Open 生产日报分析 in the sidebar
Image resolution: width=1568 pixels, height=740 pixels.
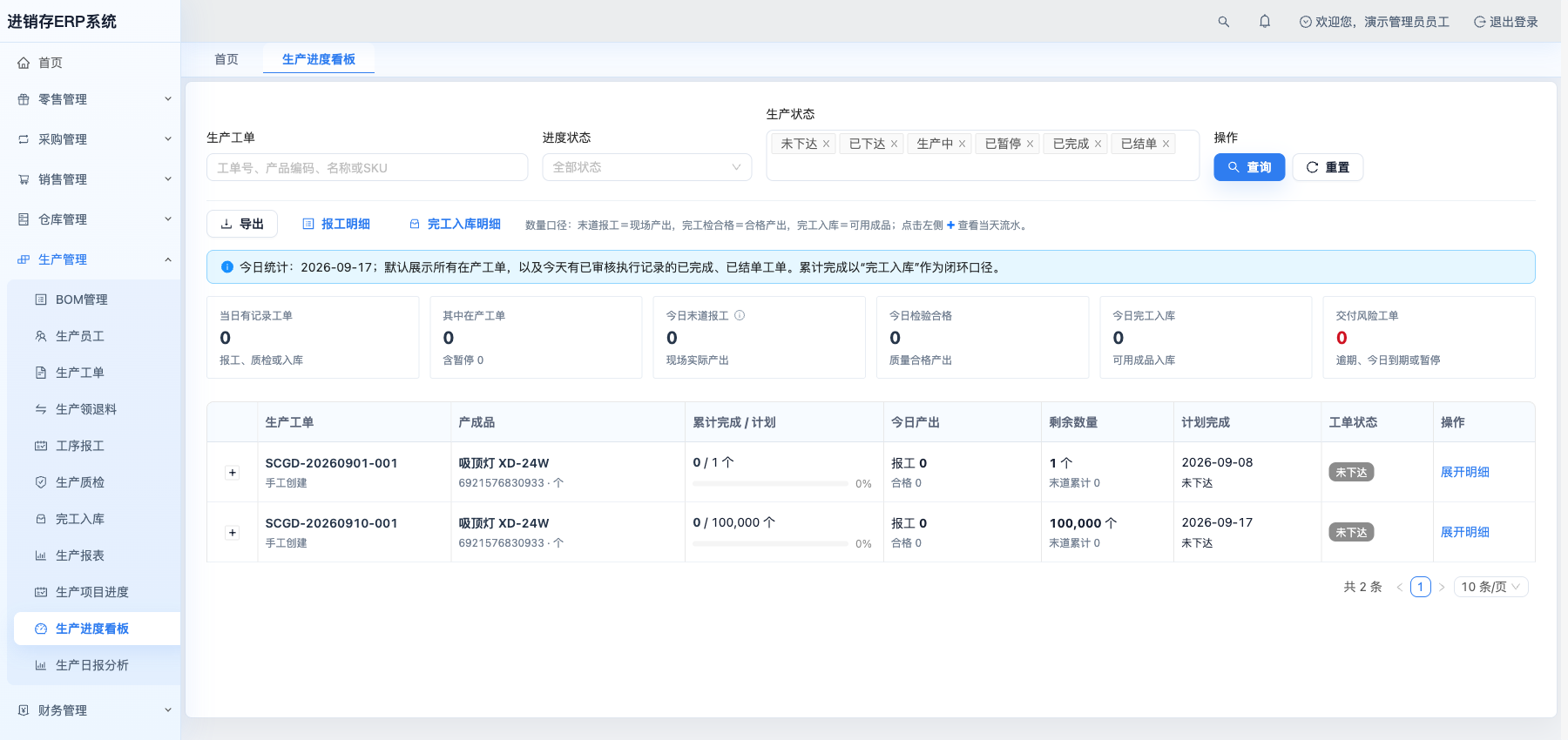tap(98, 665)
